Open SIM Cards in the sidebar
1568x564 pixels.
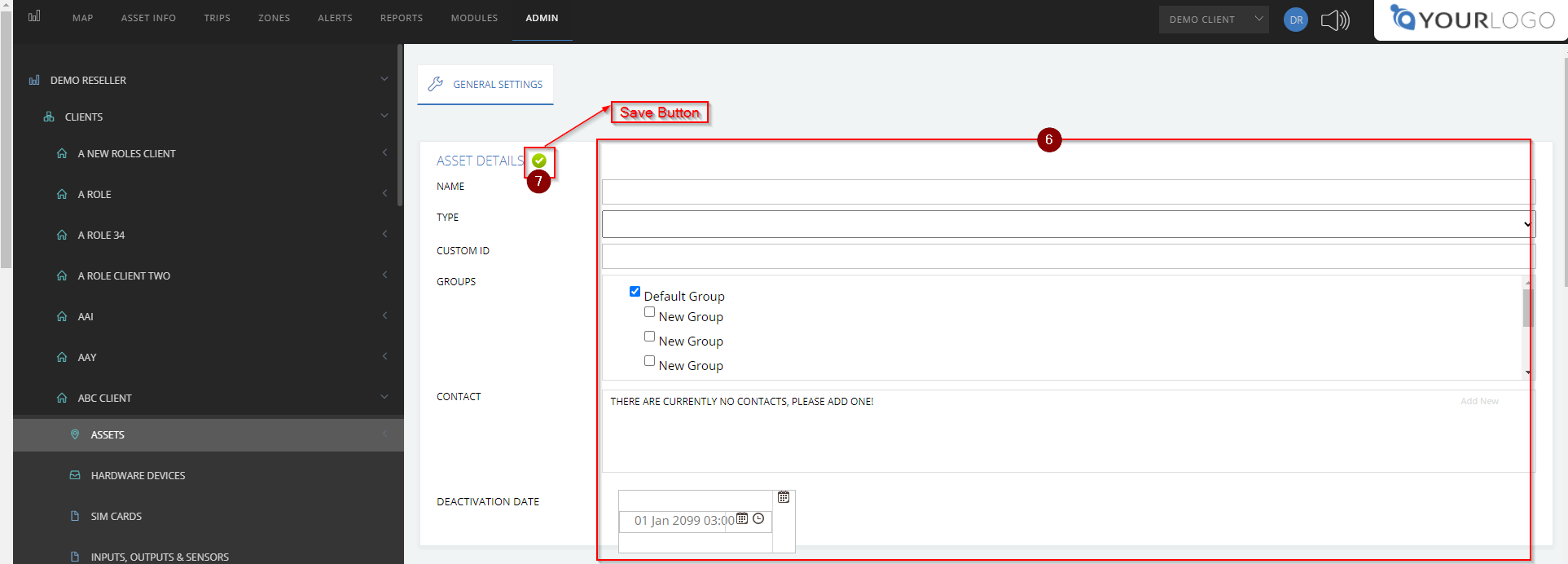116,516
